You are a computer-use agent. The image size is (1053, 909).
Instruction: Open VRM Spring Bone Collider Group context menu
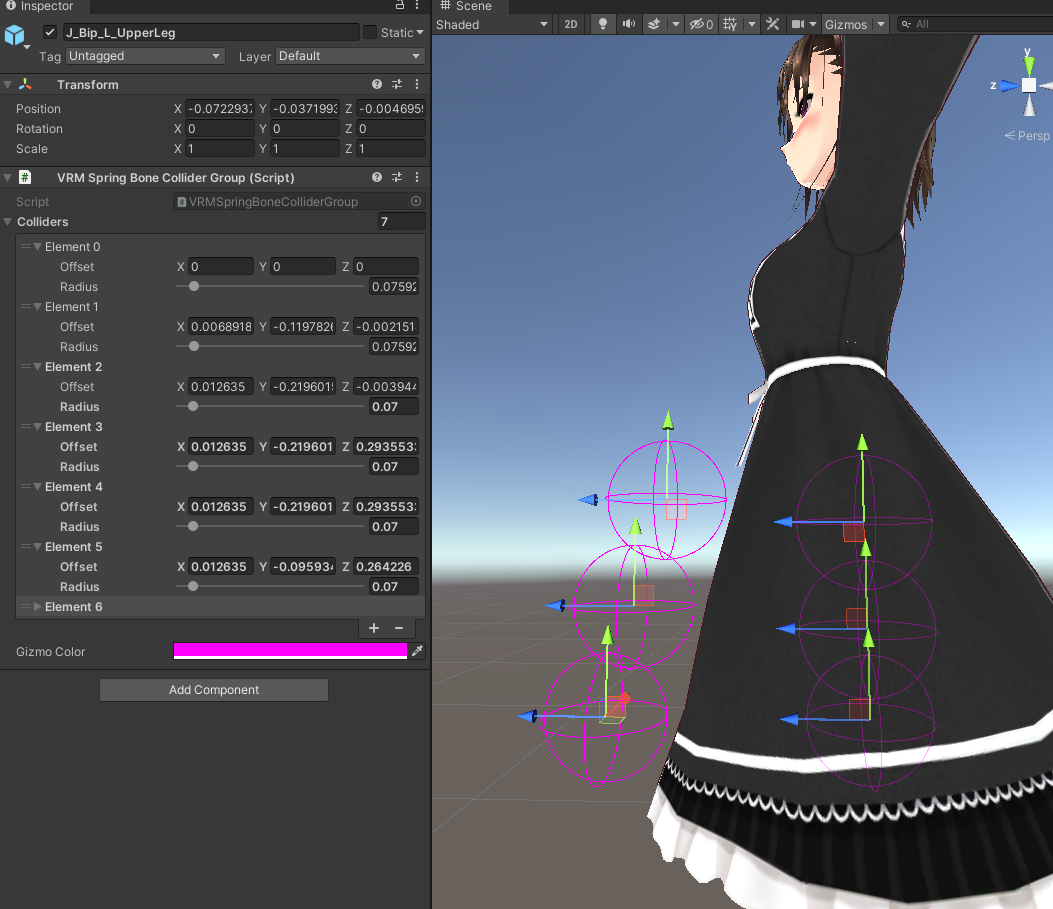click(x=417, y=177)
